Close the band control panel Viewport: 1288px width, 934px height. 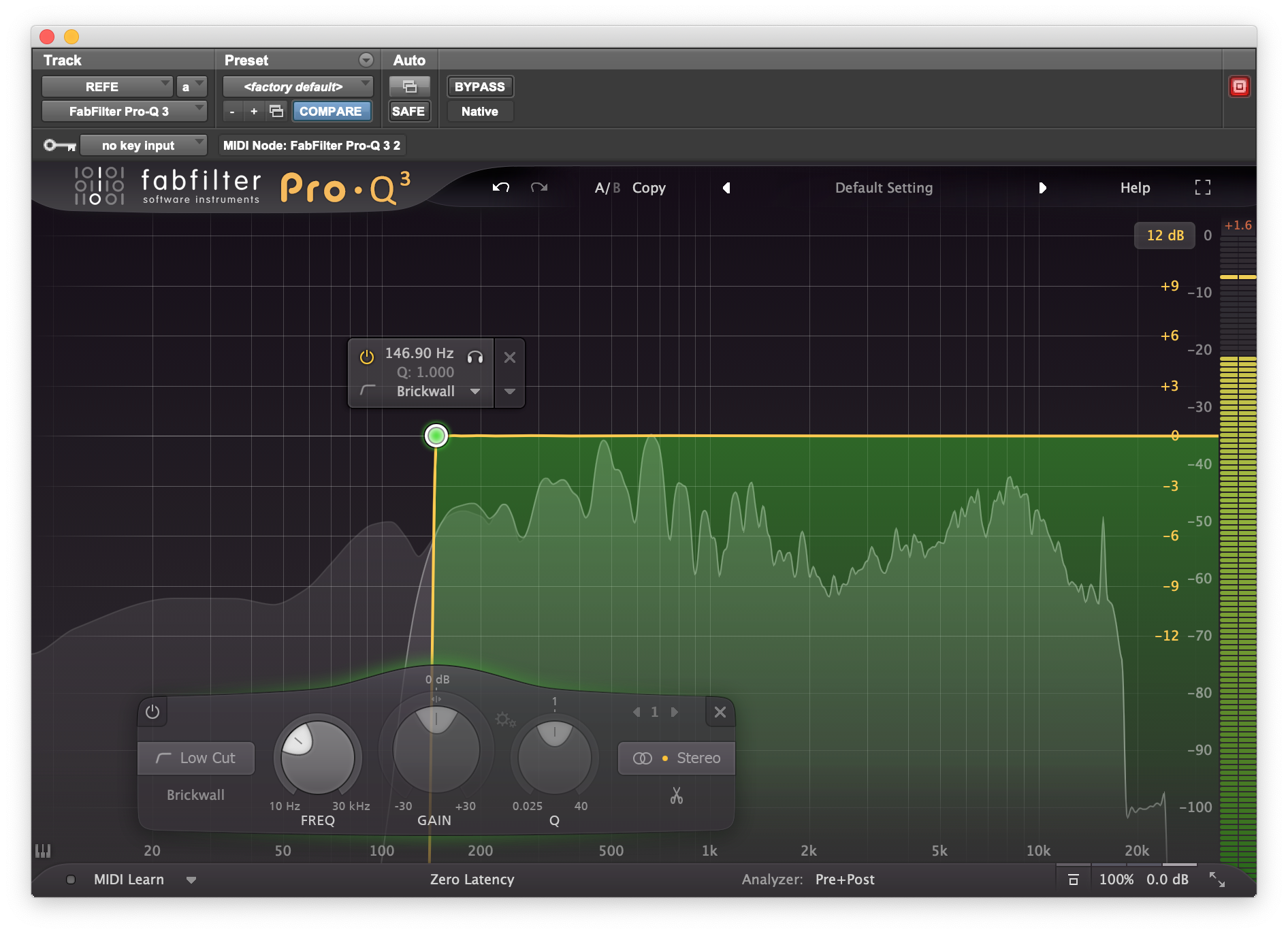[720, 712]
